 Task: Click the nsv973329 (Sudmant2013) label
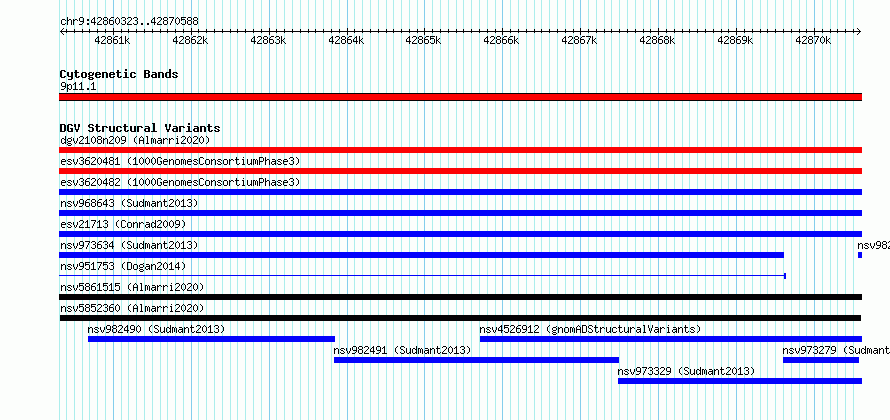(686, 371)
